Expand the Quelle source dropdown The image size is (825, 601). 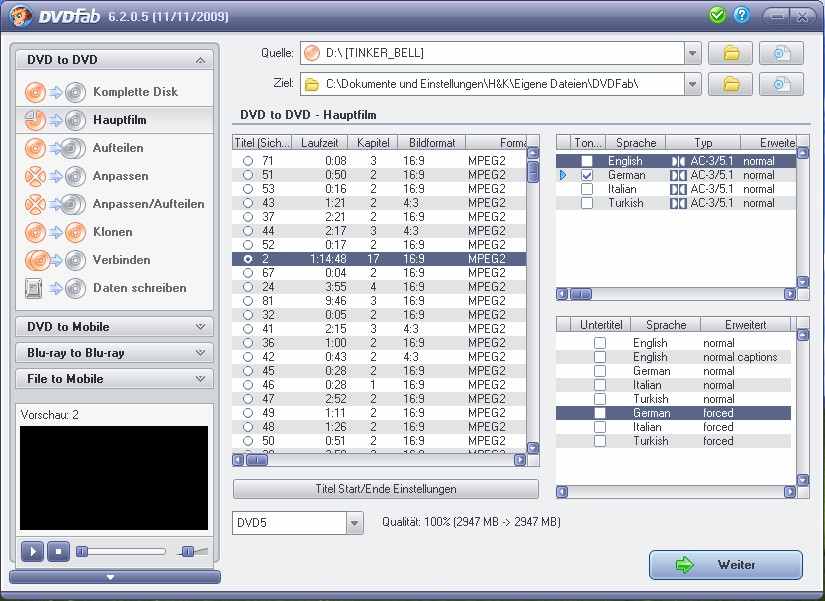click(x=693, y=53)
